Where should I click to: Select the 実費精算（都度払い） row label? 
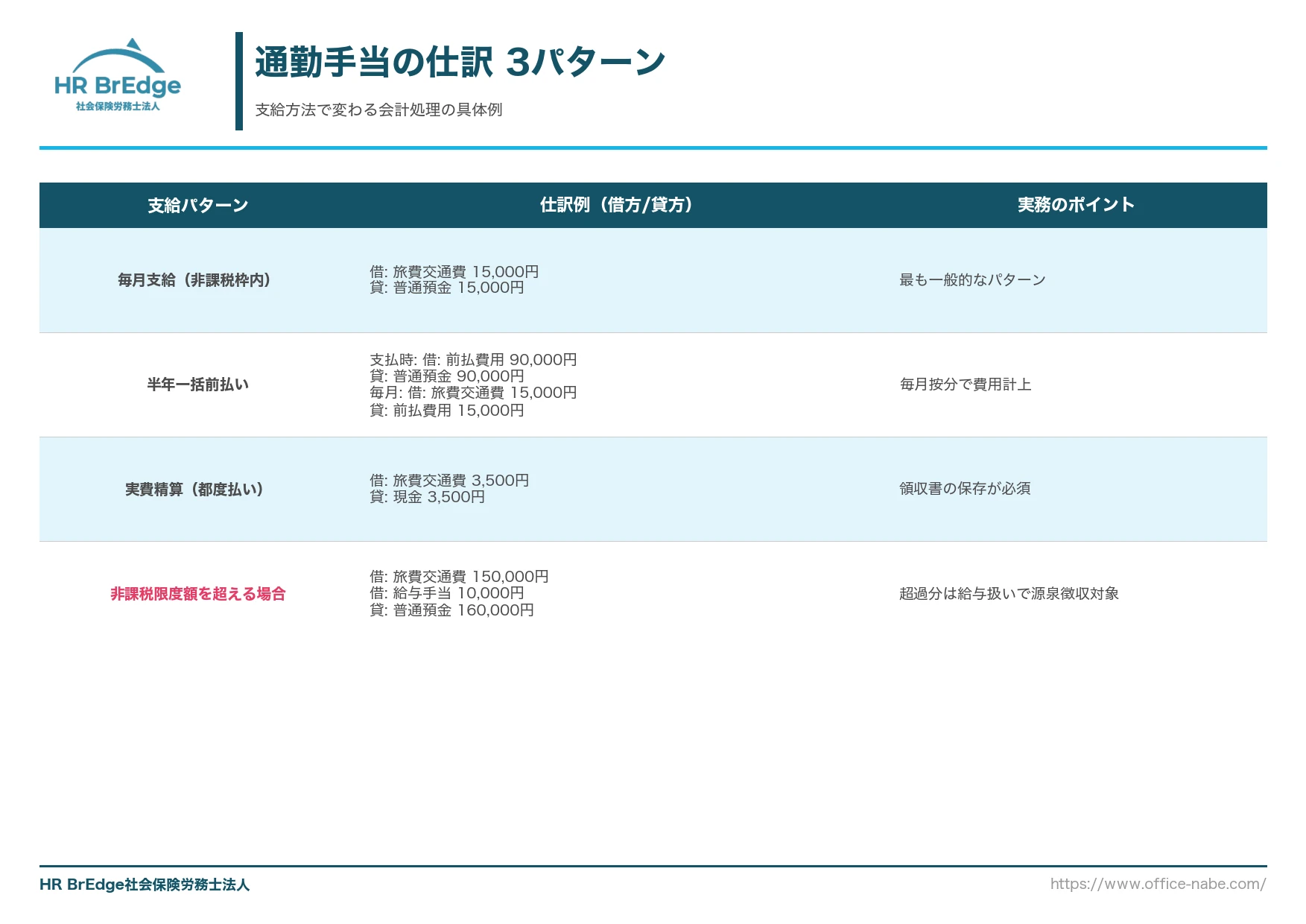pos(194,489)
